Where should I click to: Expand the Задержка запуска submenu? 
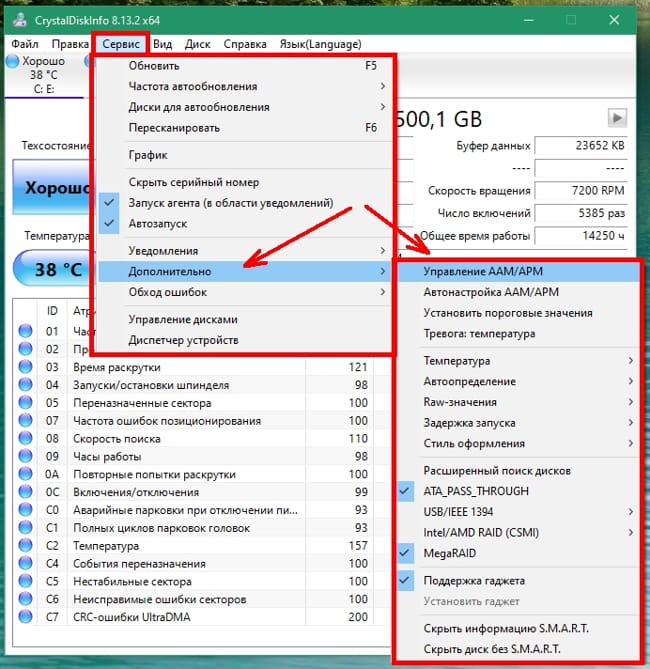[x=519, y=423]
